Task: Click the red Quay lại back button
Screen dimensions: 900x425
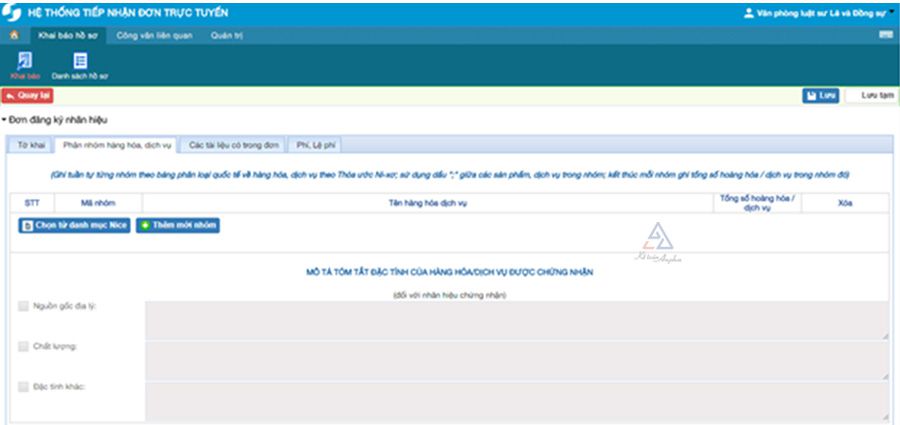Action: [28, 96]
